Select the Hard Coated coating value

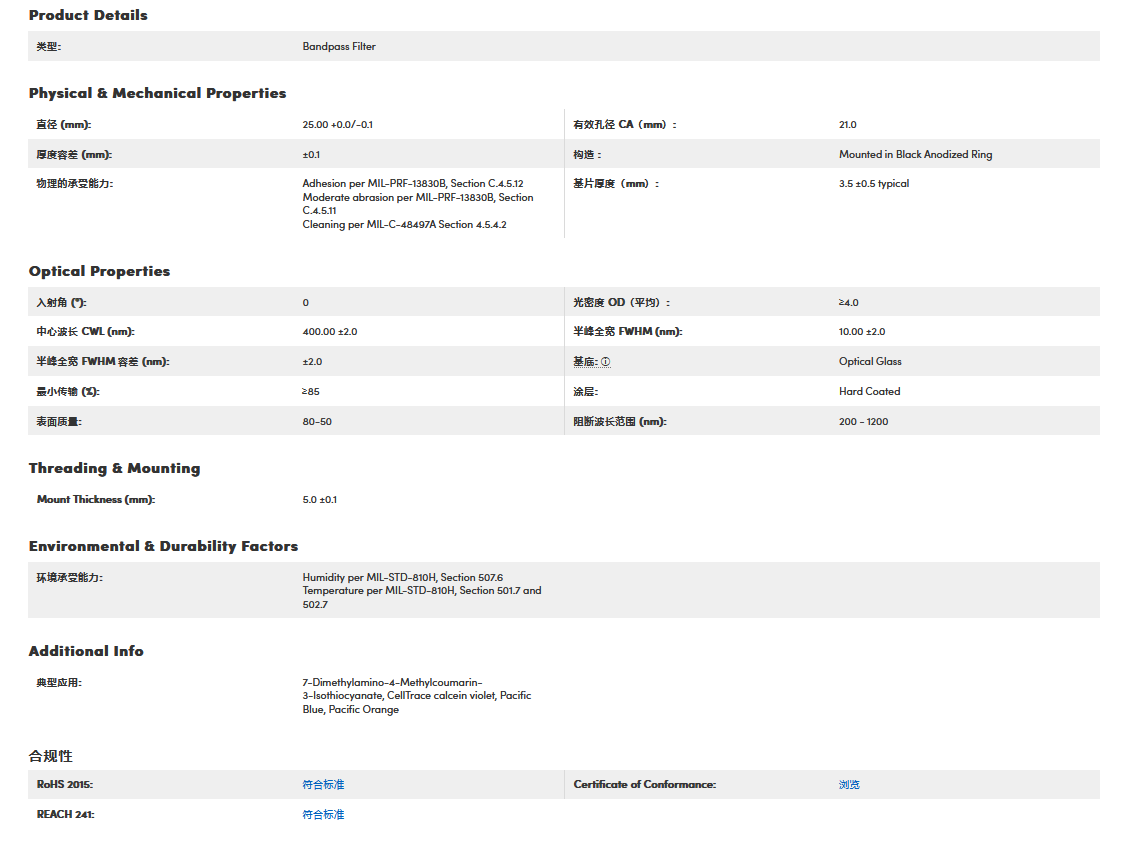pyautogui.click(x=869, y=392)
